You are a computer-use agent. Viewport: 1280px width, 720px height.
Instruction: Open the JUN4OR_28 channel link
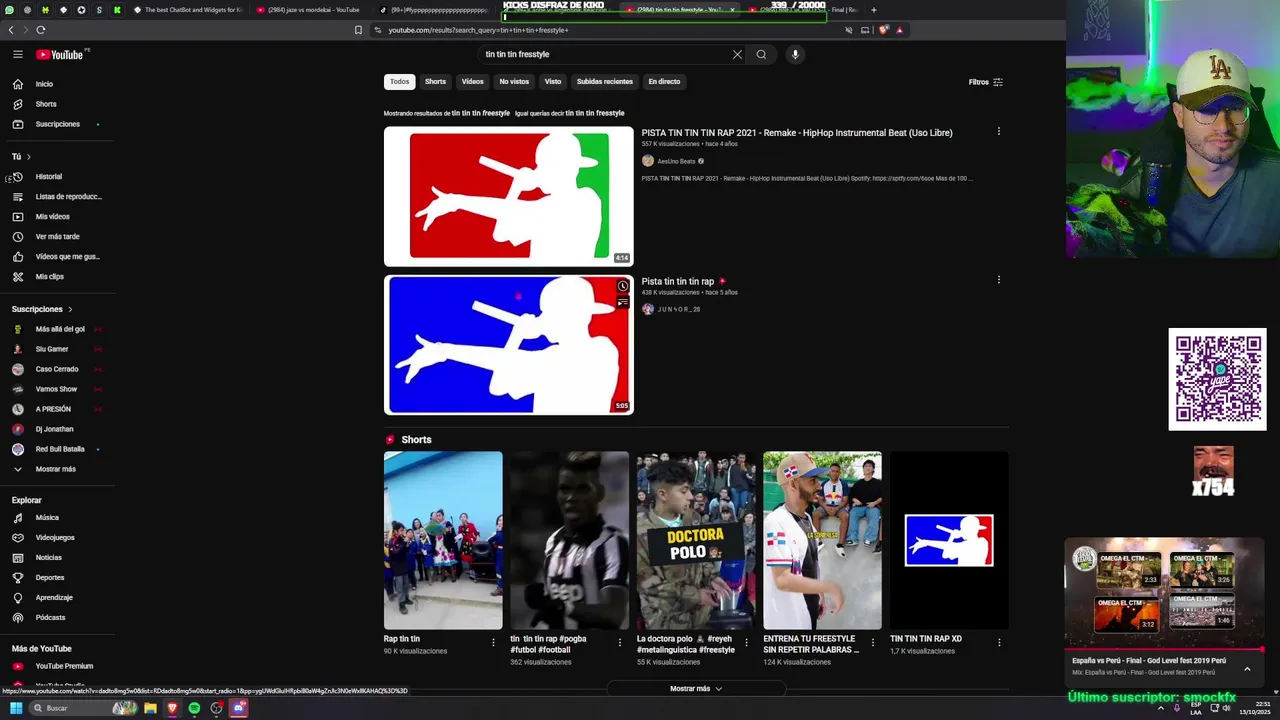click(679, 310)
